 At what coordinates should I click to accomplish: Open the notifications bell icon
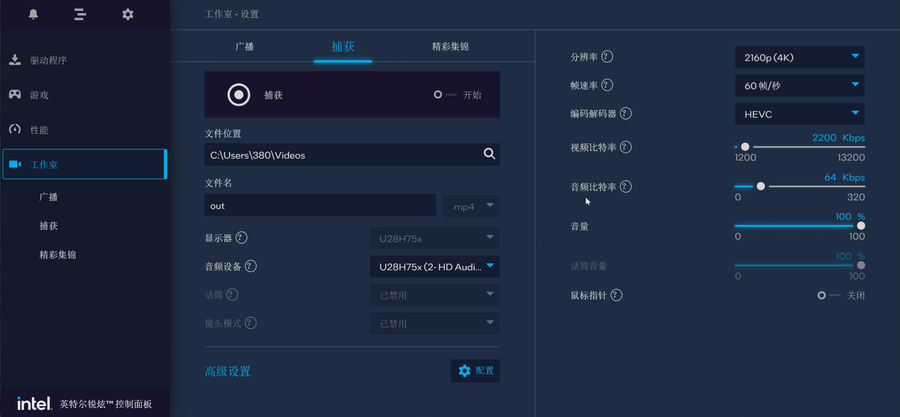point(34,14)
